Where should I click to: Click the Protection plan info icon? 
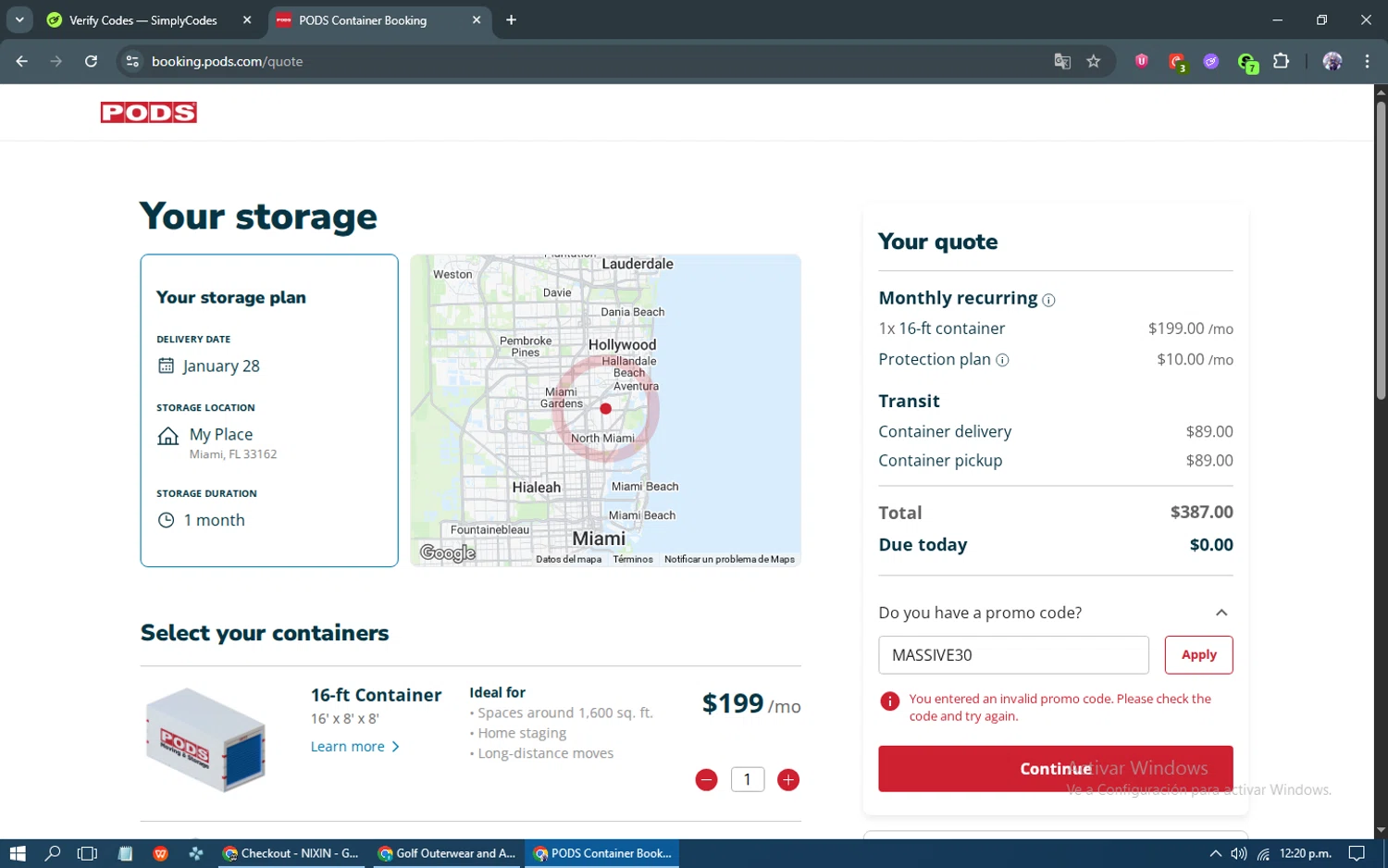[x=1002, y=360]
